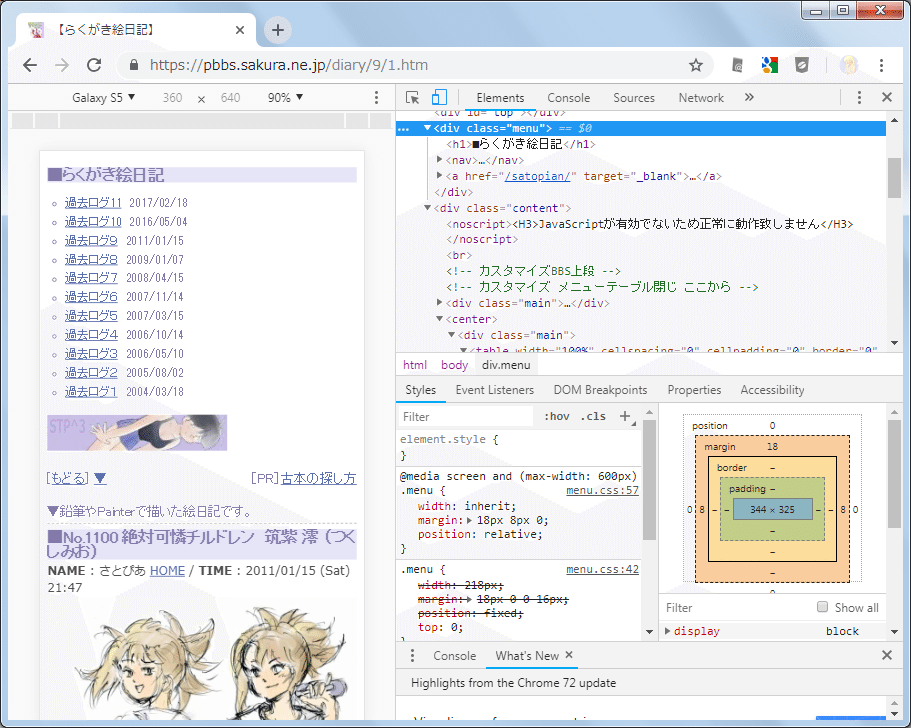Expand the display computed property
The image size is (911, 728).
pos(668,630)
